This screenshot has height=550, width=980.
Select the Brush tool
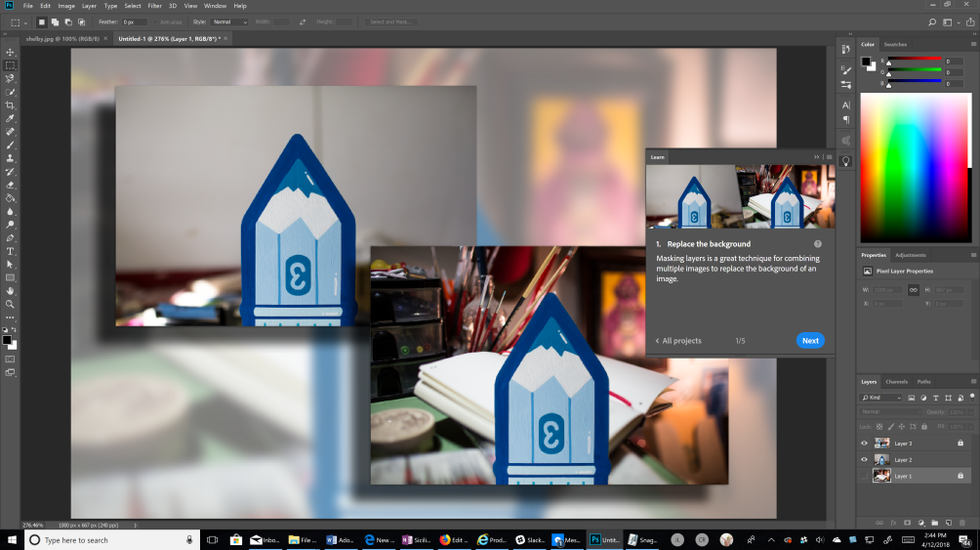[x=10, y=145]
